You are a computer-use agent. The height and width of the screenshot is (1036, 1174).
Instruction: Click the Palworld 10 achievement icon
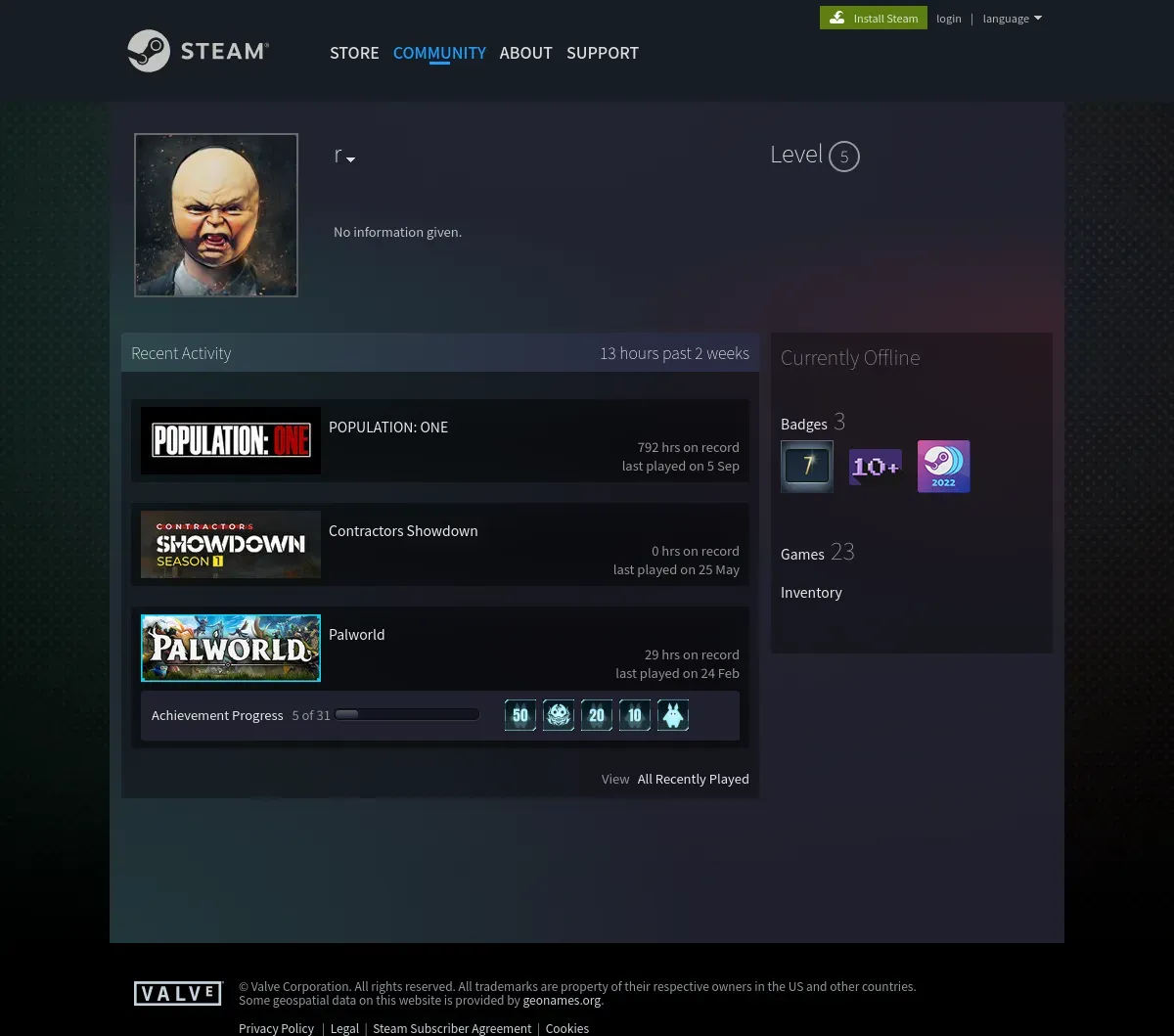pyautogui.click(x=635, y=715)
